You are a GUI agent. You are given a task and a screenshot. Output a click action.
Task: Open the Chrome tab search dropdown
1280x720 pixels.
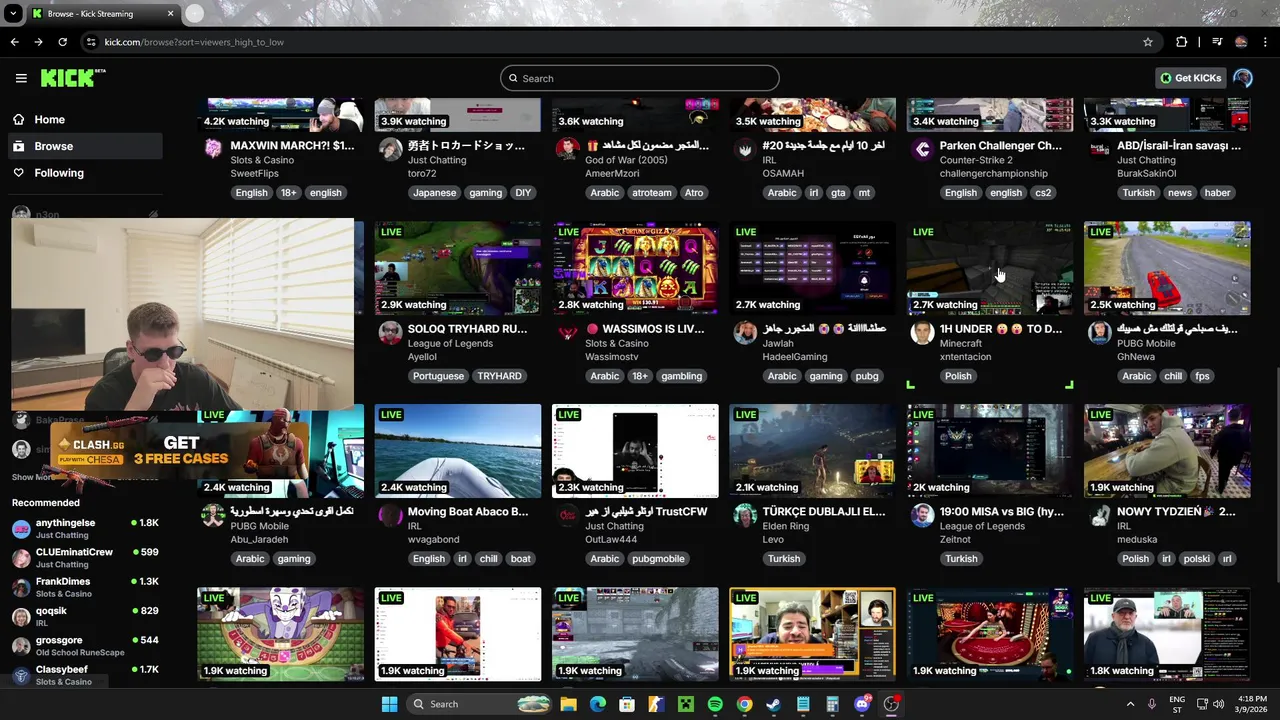click(13, 14)
